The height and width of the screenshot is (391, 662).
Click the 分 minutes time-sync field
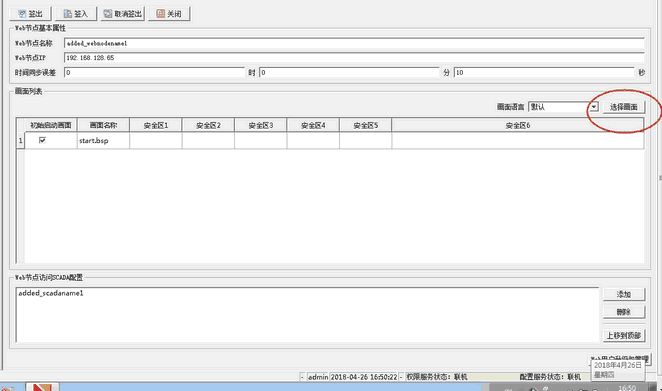click(x=349, y=73)
